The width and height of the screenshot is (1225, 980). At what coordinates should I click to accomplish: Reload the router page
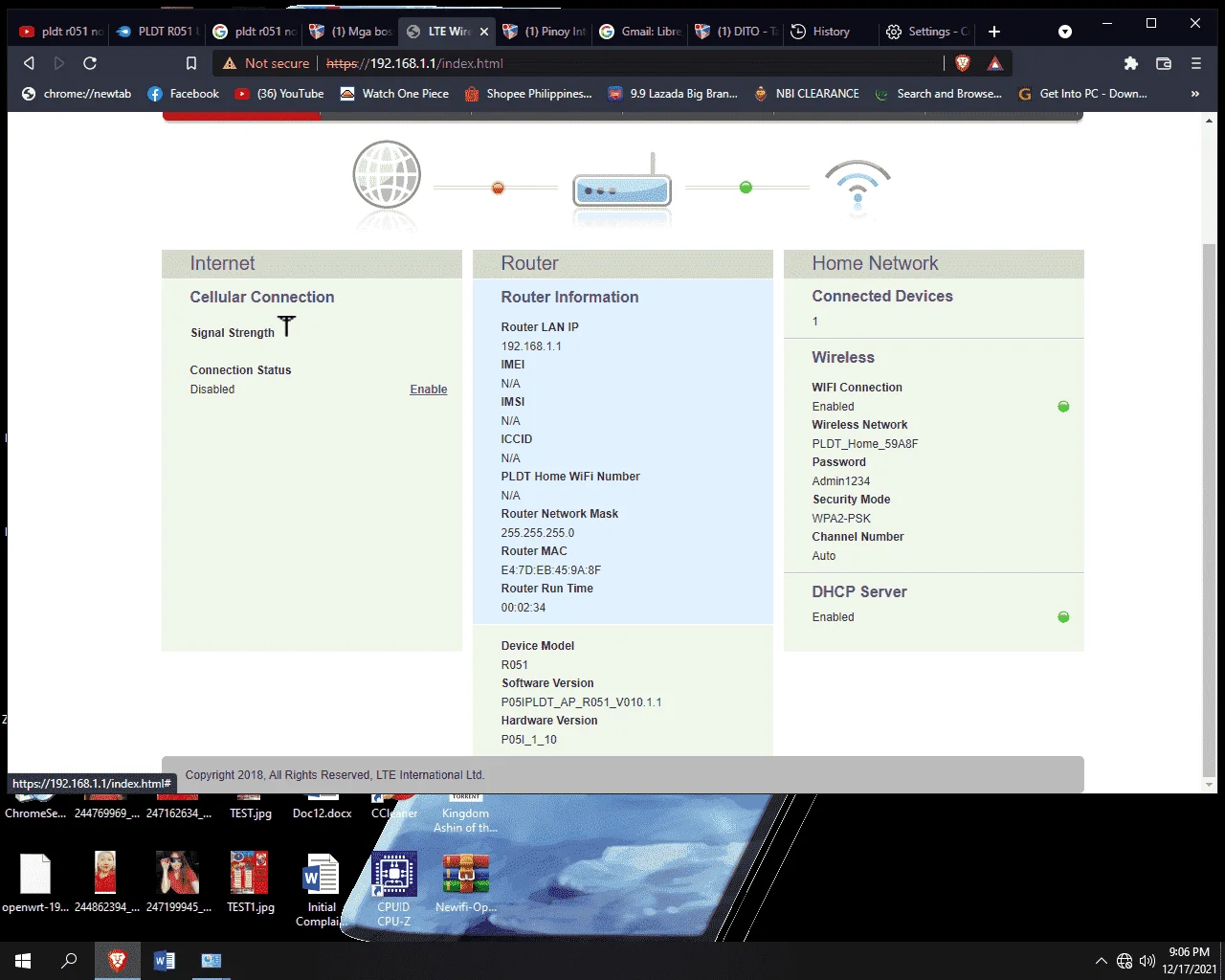90,63
